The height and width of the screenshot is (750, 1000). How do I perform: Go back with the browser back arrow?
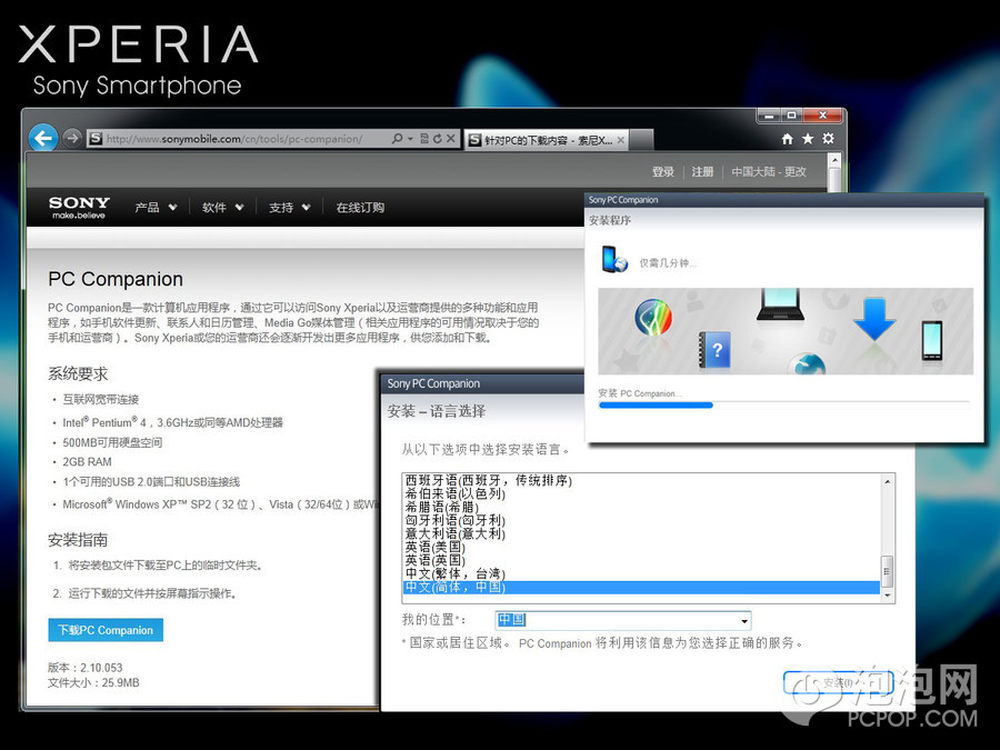click(43, 138)
